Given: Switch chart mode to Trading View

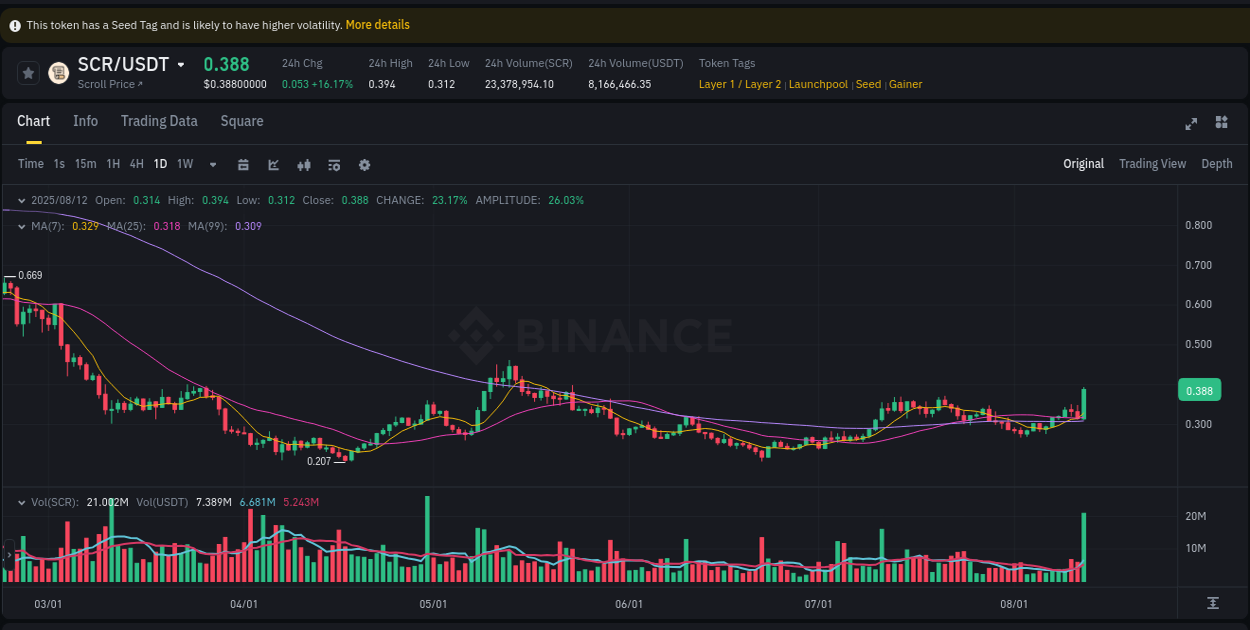Looking at the screenshot, I should click(x=1152, y=163).
